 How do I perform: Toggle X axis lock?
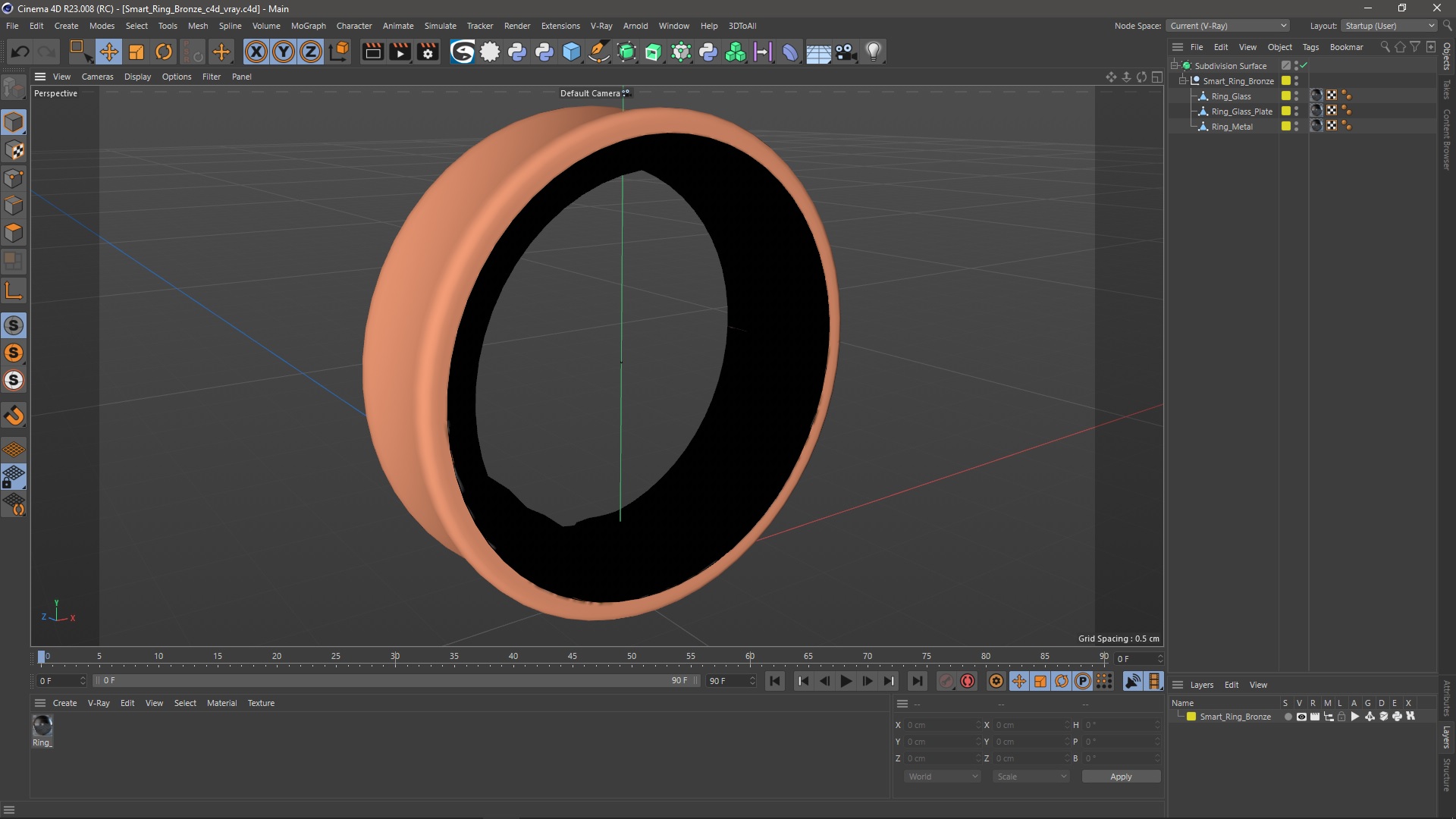click(x=256, y=52)
